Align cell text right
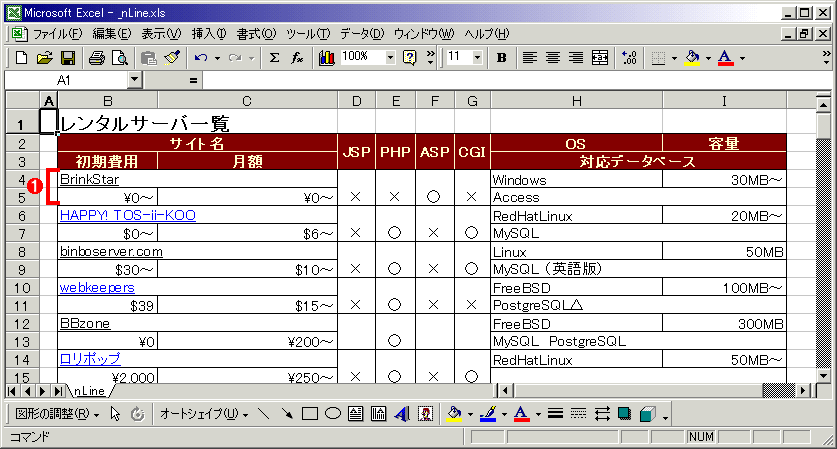This screenshot has width=837, height=449. [576, 58]
